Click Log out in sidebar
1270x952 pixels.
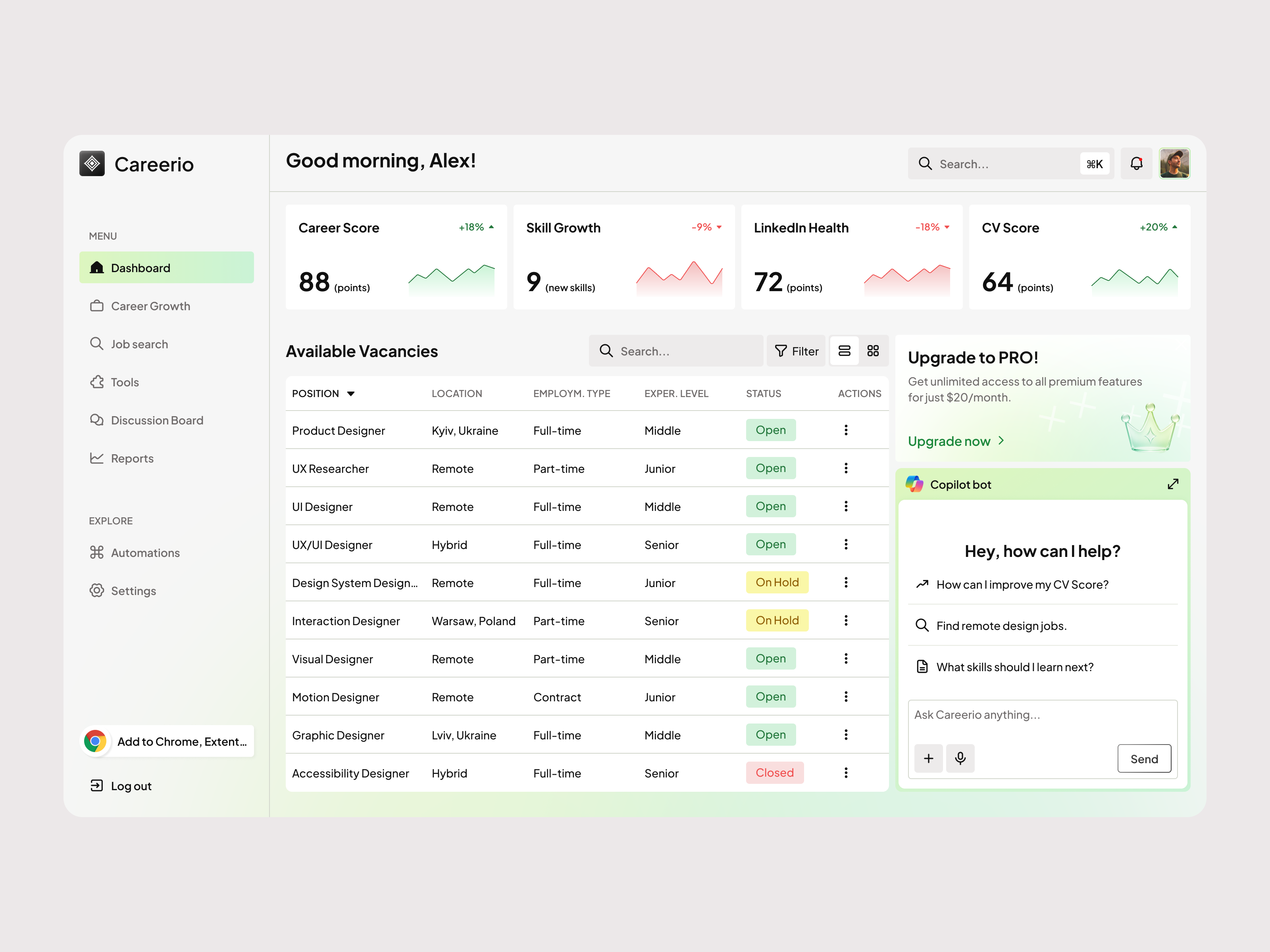click(121, 785)
